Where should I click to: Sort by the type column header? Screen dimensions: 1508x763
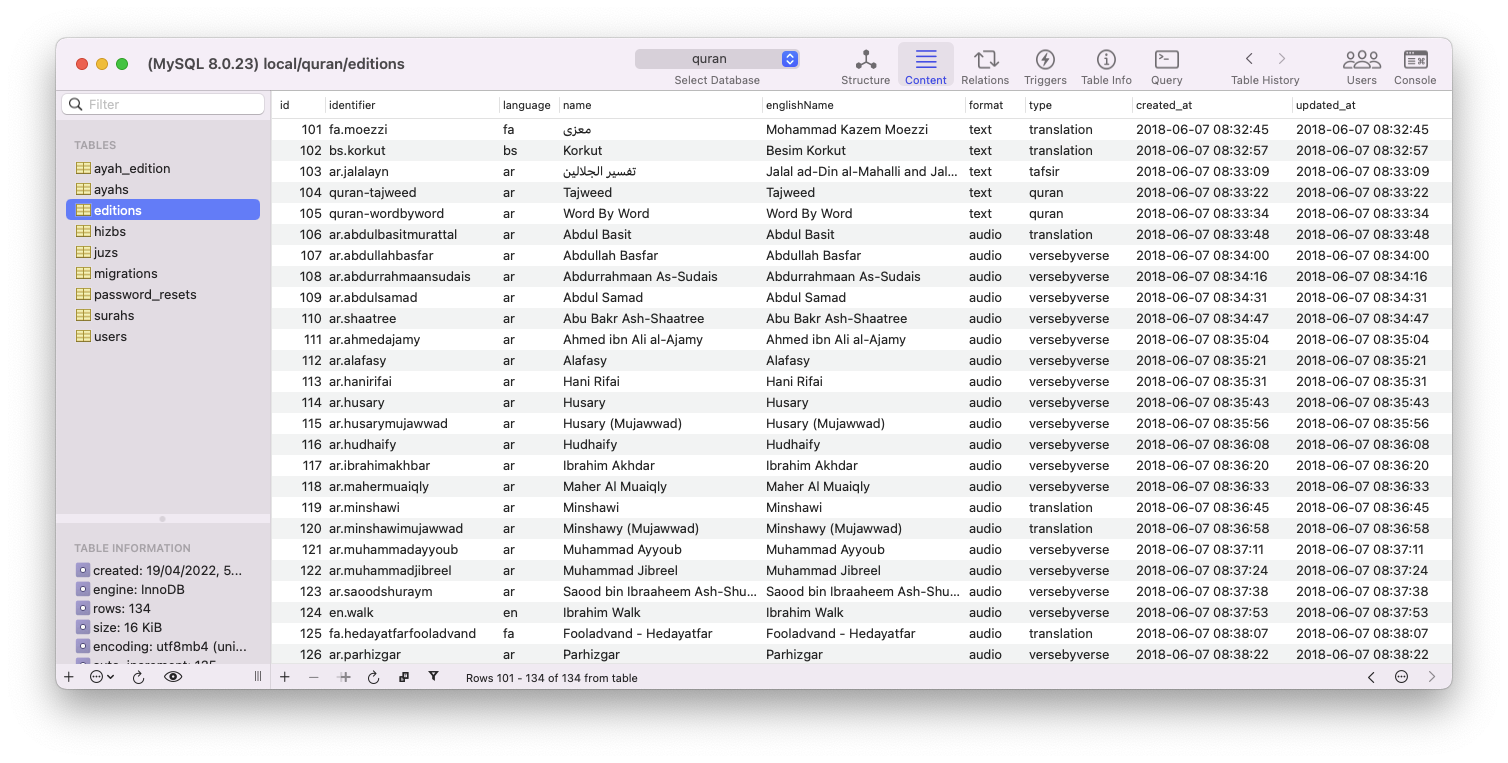(1078, 105)
